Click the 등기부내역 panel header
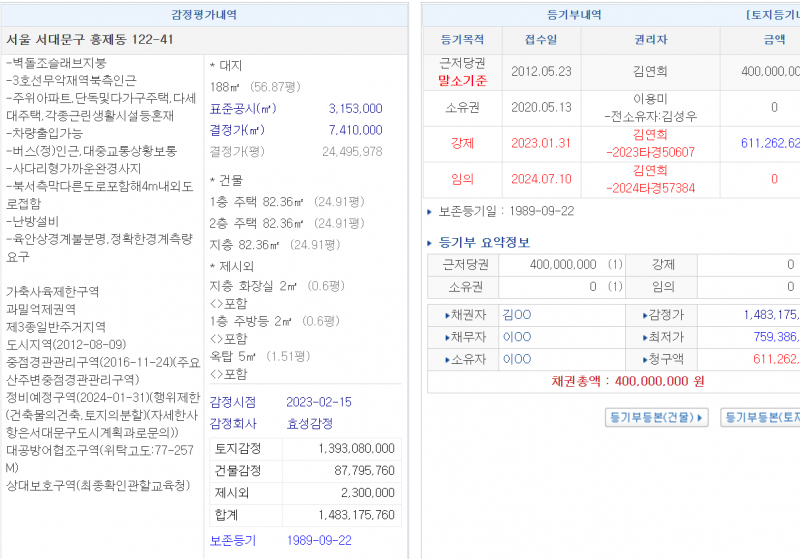Screen dimensions: 800x559 tap(574, 15)
